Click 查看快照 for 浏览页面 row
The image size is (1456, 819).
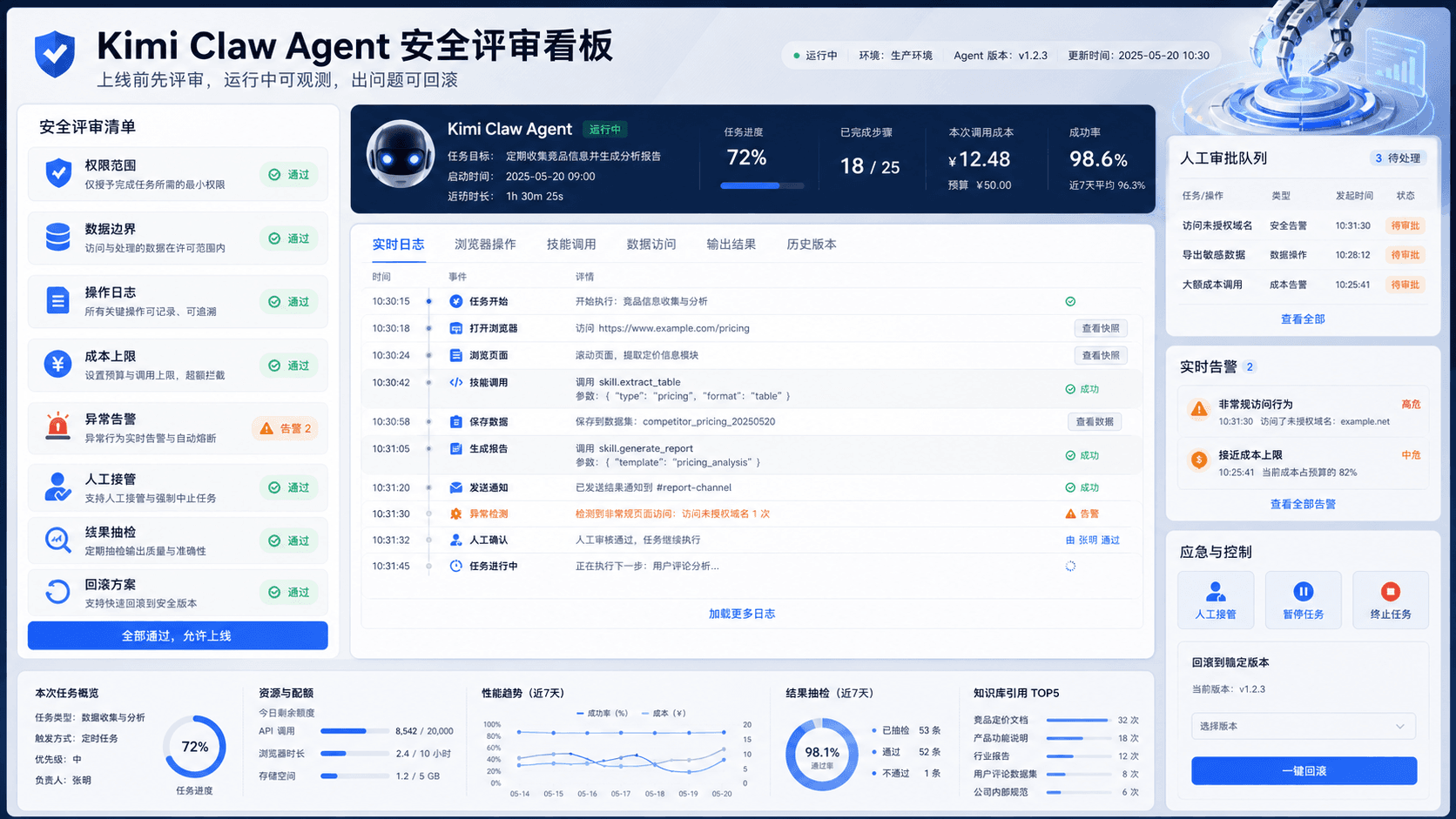tap(1101, 355)
